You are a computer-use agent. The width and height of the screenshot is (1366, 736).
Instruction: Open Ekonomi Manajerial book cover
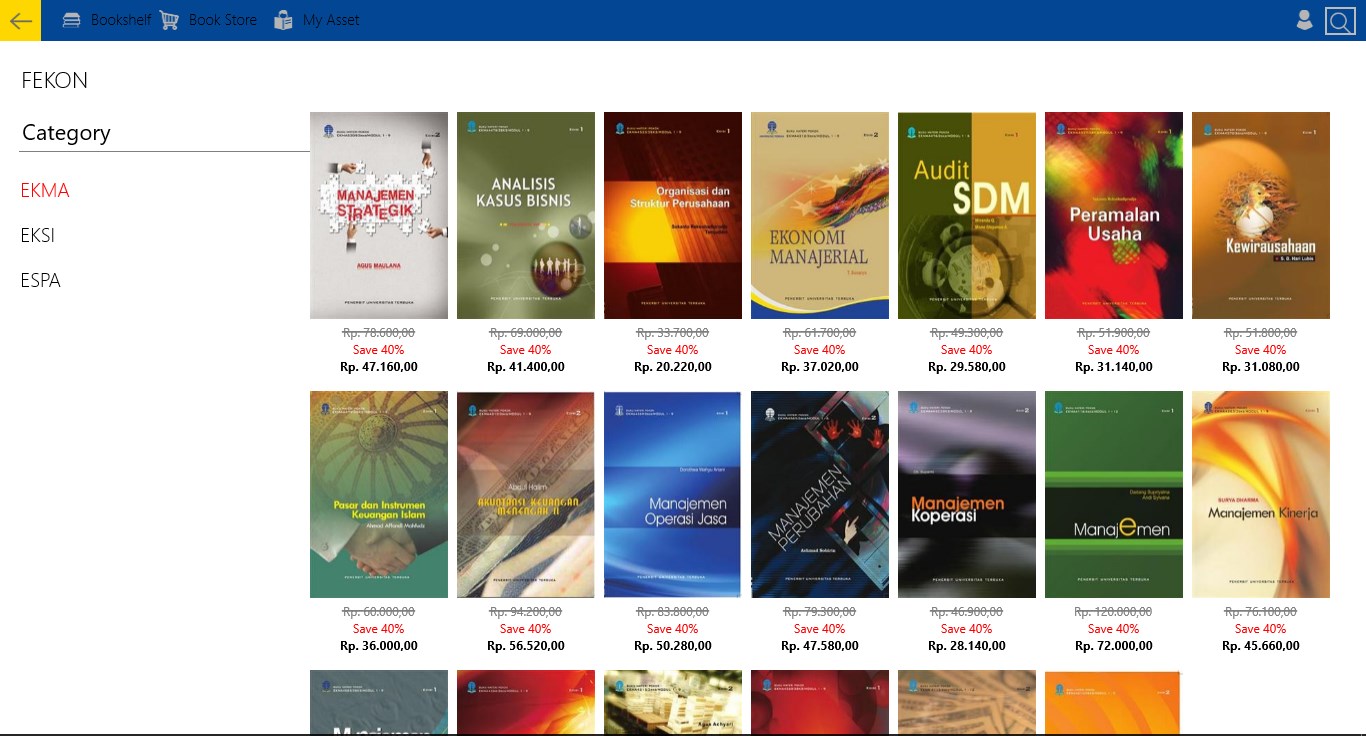(x=820, y=215)
